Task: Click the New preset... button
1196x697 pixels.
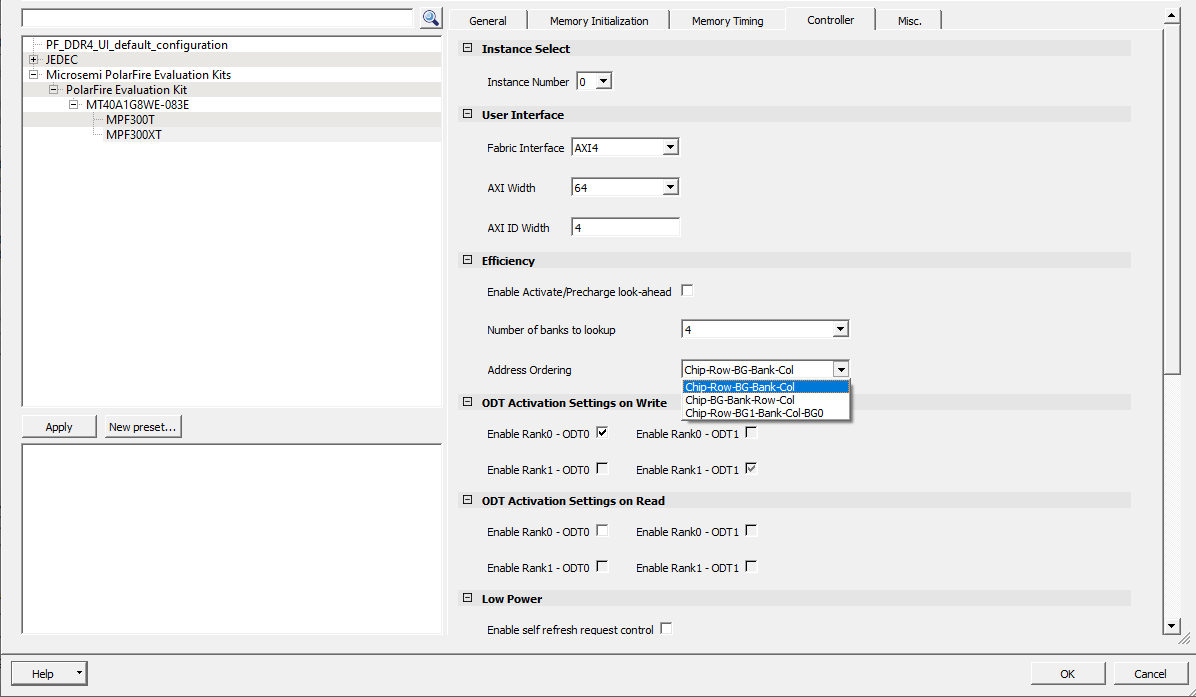Action: click(x=143, y=427)
